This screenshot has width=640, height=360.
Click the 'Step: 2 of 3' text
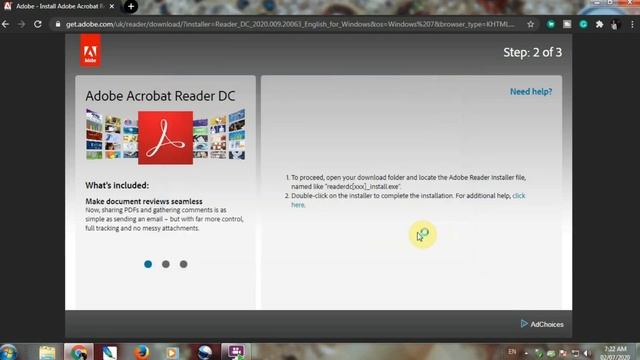coord(532,52)
